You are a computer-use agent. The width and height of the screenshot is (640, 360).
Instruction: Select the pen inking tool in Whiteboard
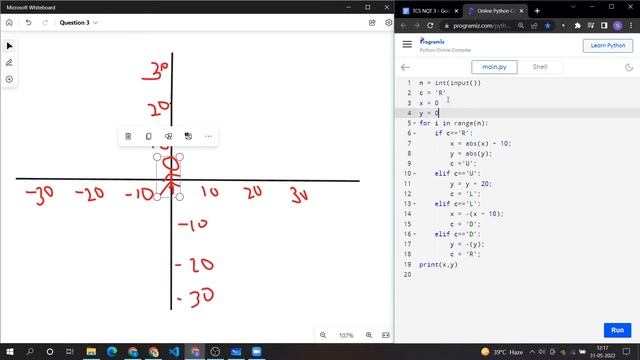click(x=9, y=62)
